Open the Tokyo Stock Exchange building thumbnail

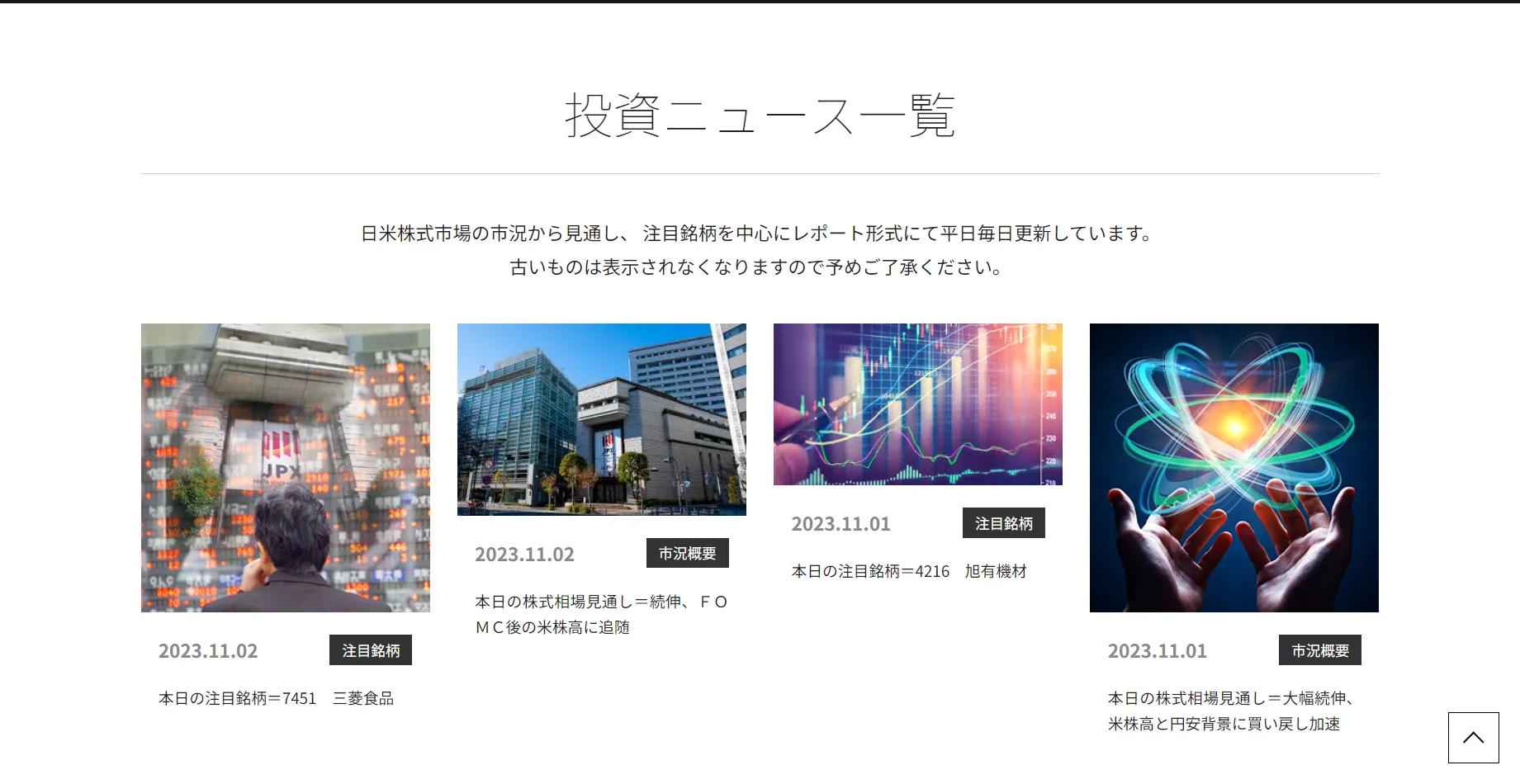(x=602, y=419)
